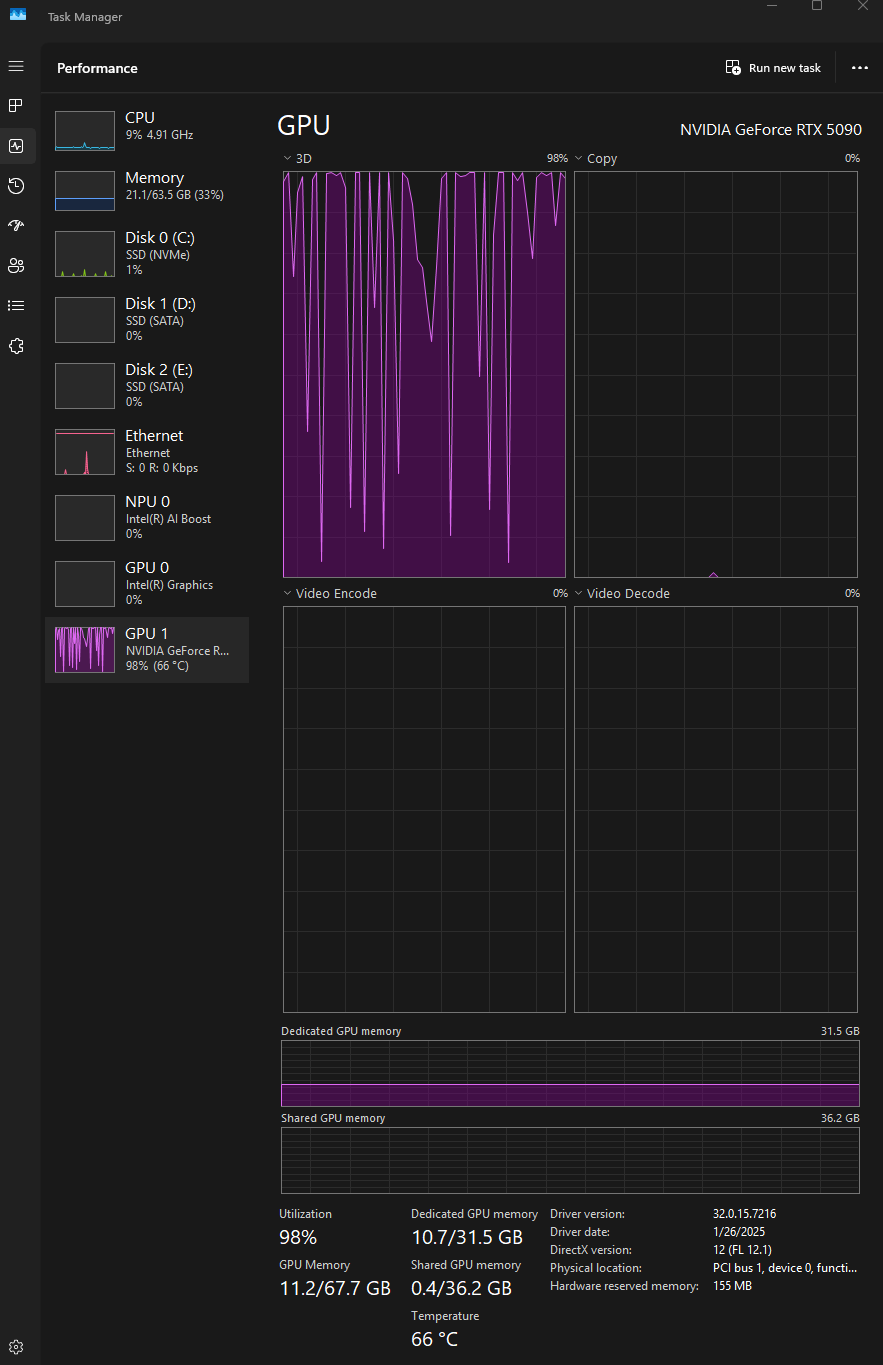Screen dimensions: 883x1365
Task: Click the CPU mini graph thumbnail
Action: click(85, 131)
